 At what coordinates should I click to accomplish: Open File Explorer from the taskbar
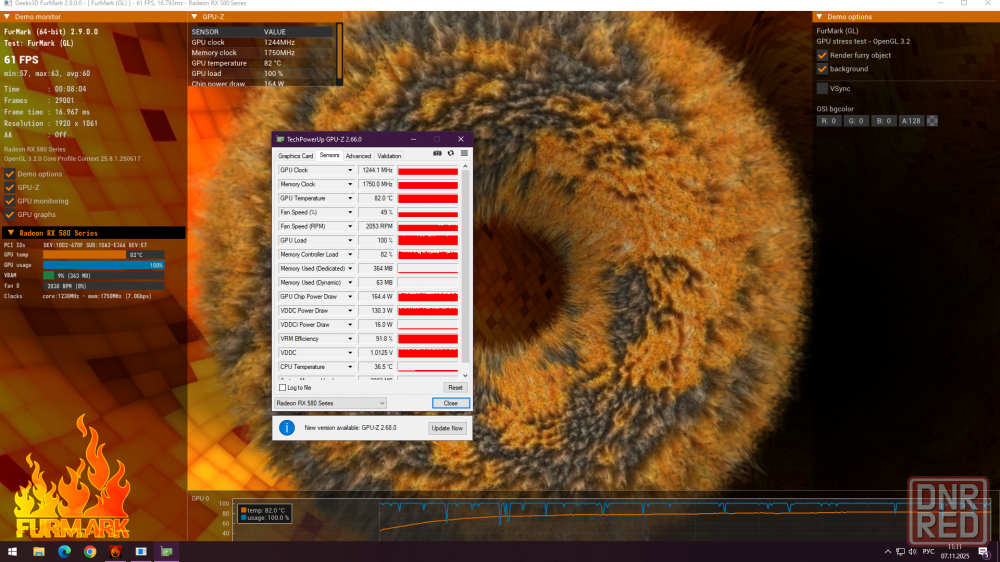[x=39, y=551]
